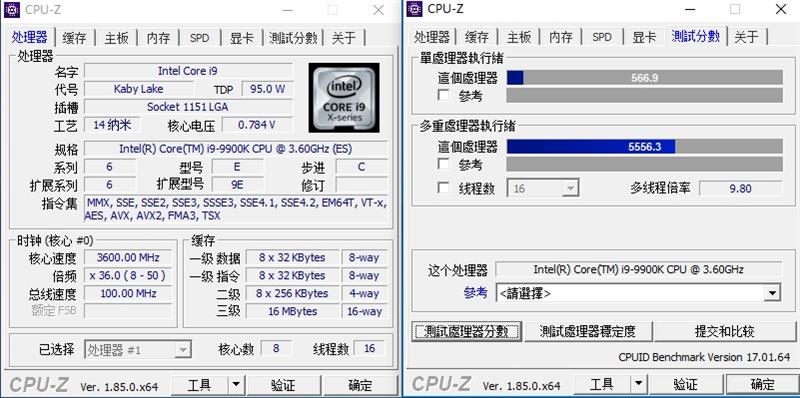Click the 验证 button in left window
This screenshot has height=398, width=800.
[283, 385]
